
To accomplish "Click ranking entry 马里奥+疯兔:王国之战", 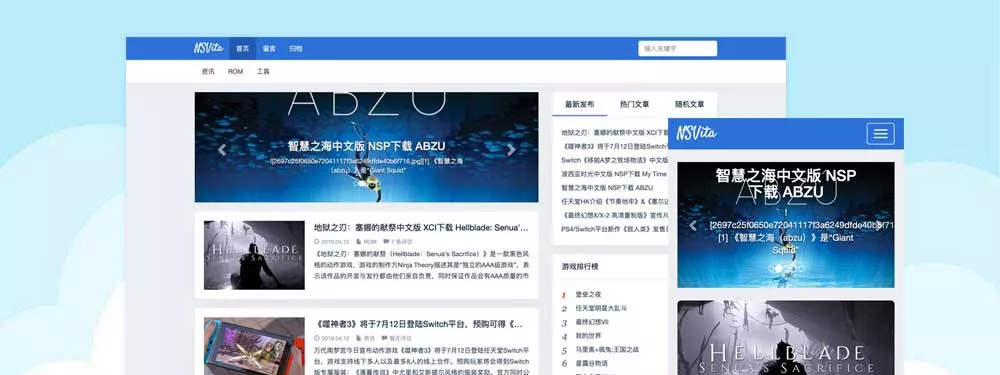I will (607, 350).
